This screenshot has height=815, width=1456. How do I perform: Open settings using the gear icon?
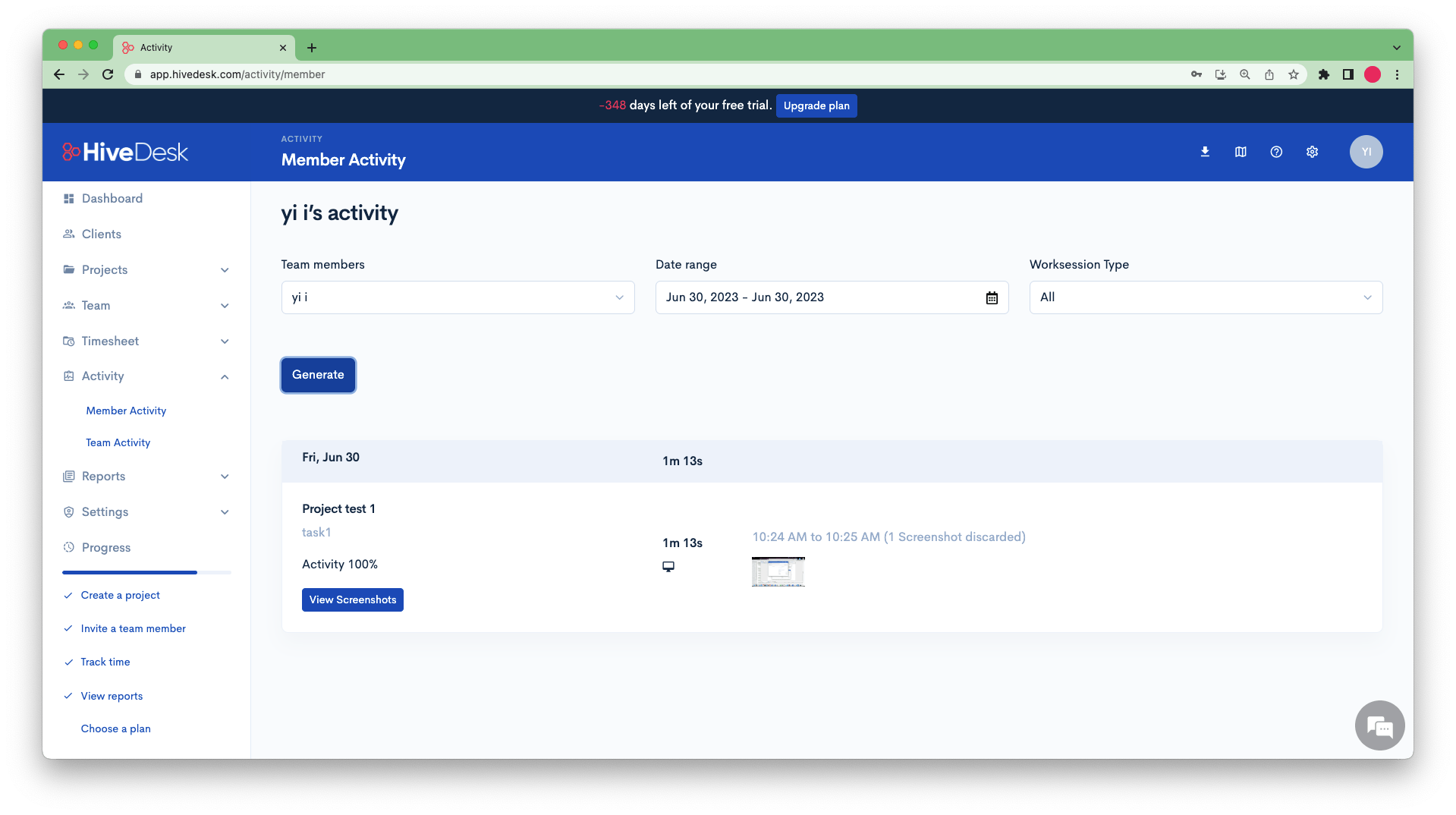pos(1312,152)
